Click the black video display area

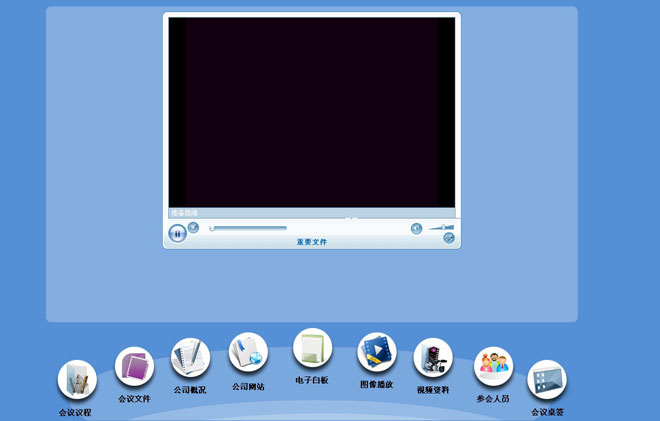click(x=311, y=112)
